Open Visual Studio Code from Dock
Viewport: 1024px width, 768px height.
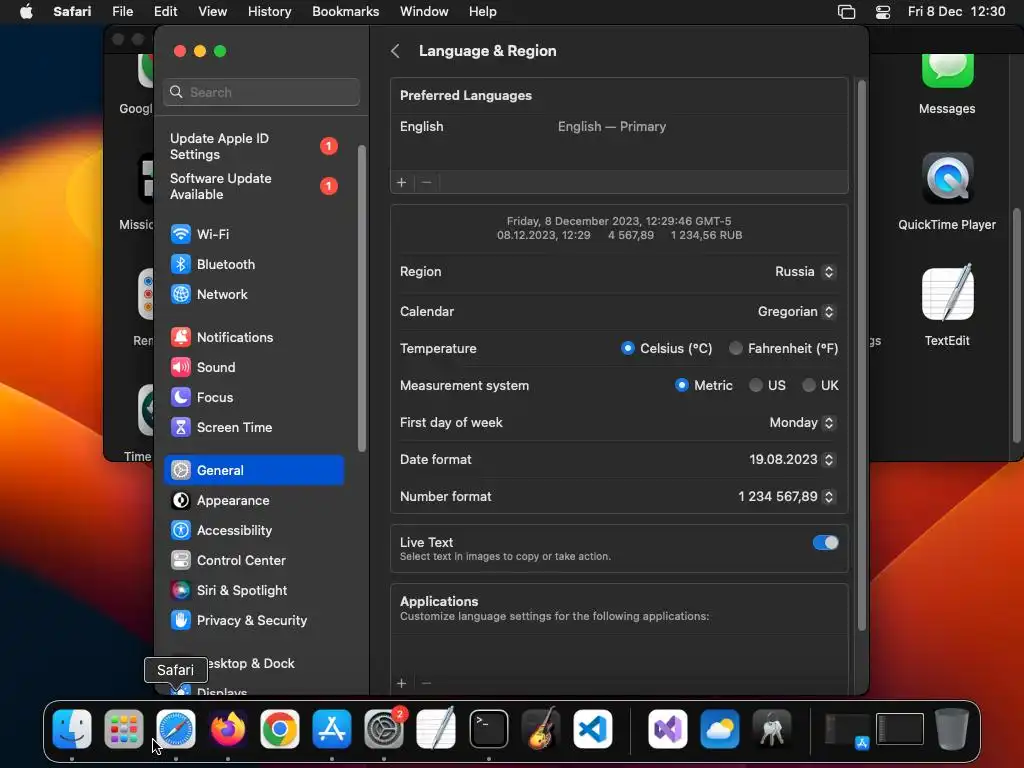pyautogui.click(x=592, y=728)
